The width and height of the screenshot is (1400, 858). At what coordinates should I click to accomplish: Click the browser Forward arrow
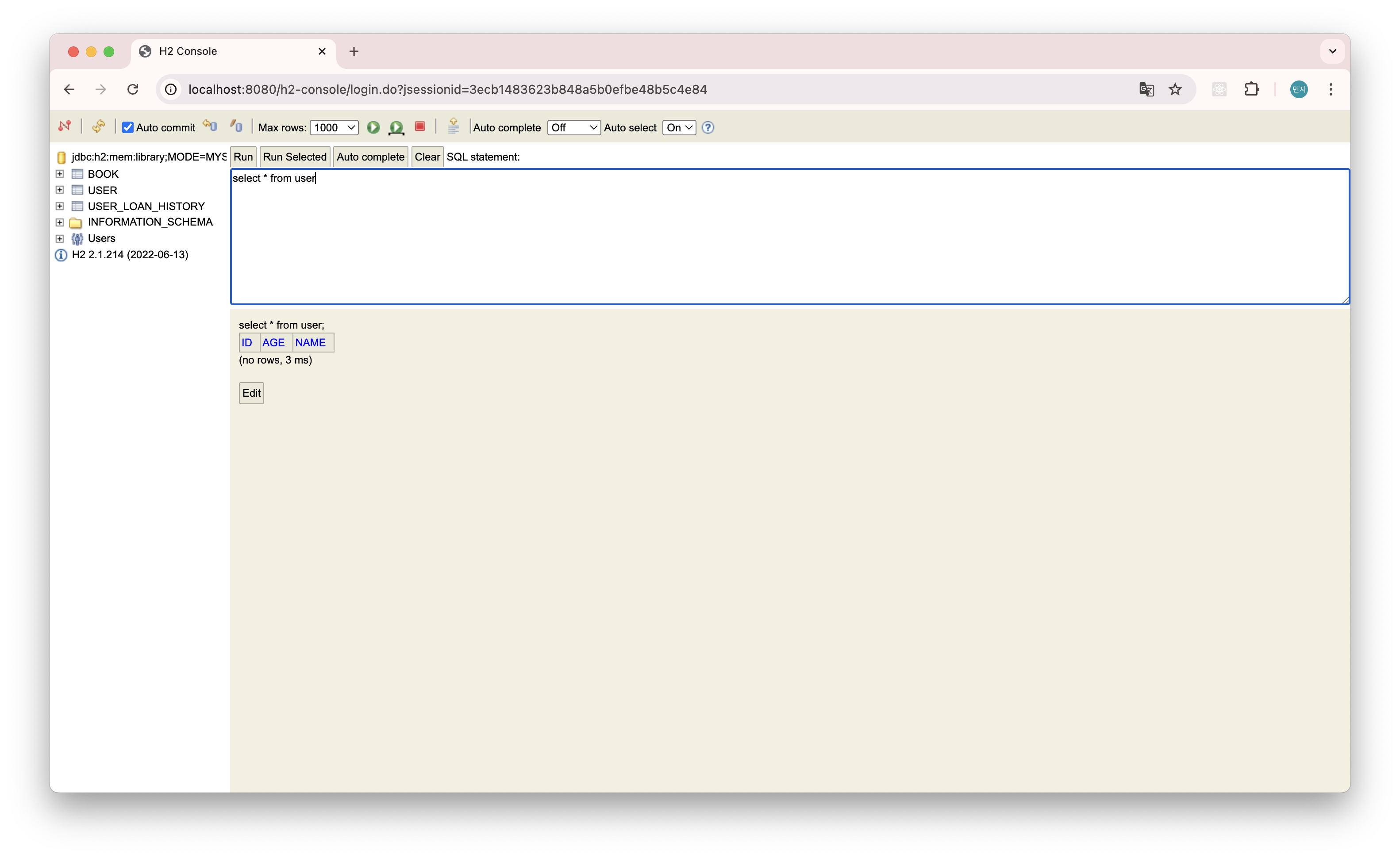click(x=100, y=89)
